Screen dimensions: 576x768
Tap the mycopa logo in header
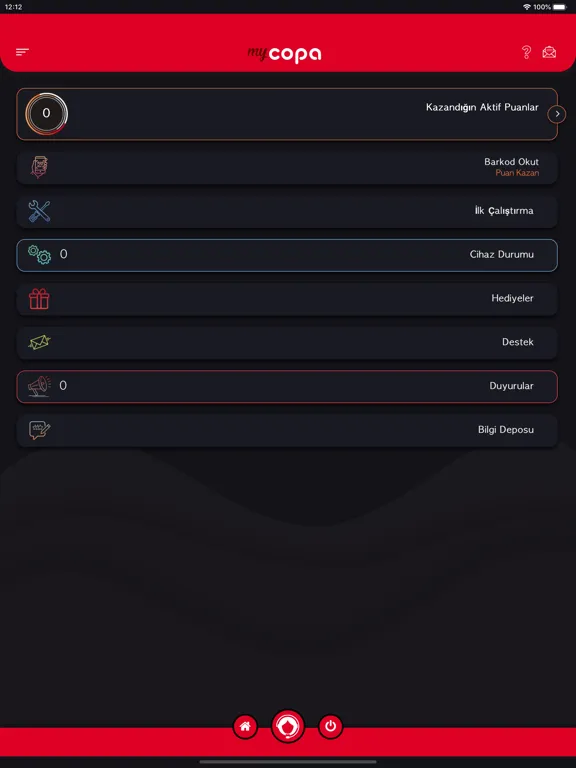(x=284, y=54)
